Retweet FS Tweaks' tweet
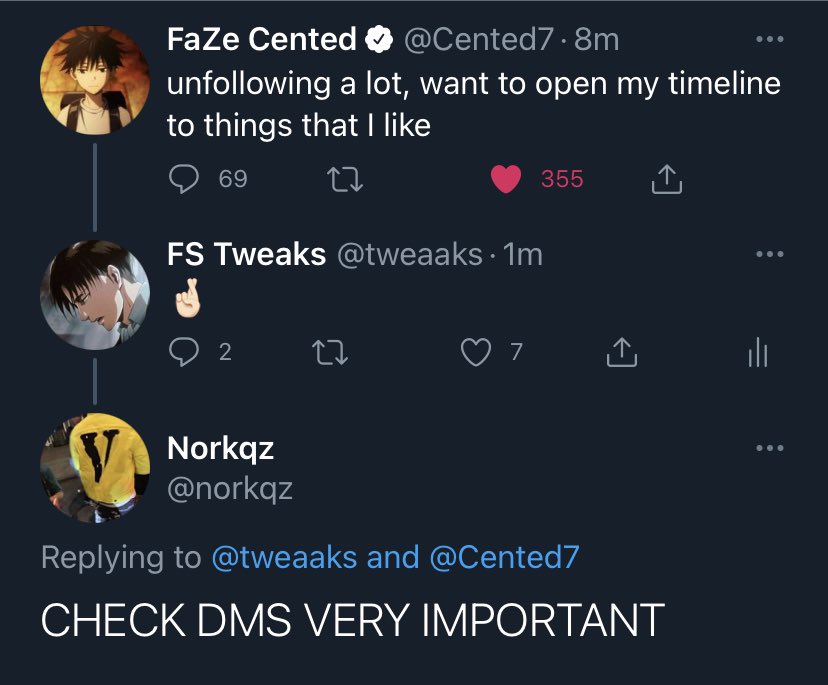Image resolution: width=828 pixels, height=685 pixels. click(x=331, y=351)
